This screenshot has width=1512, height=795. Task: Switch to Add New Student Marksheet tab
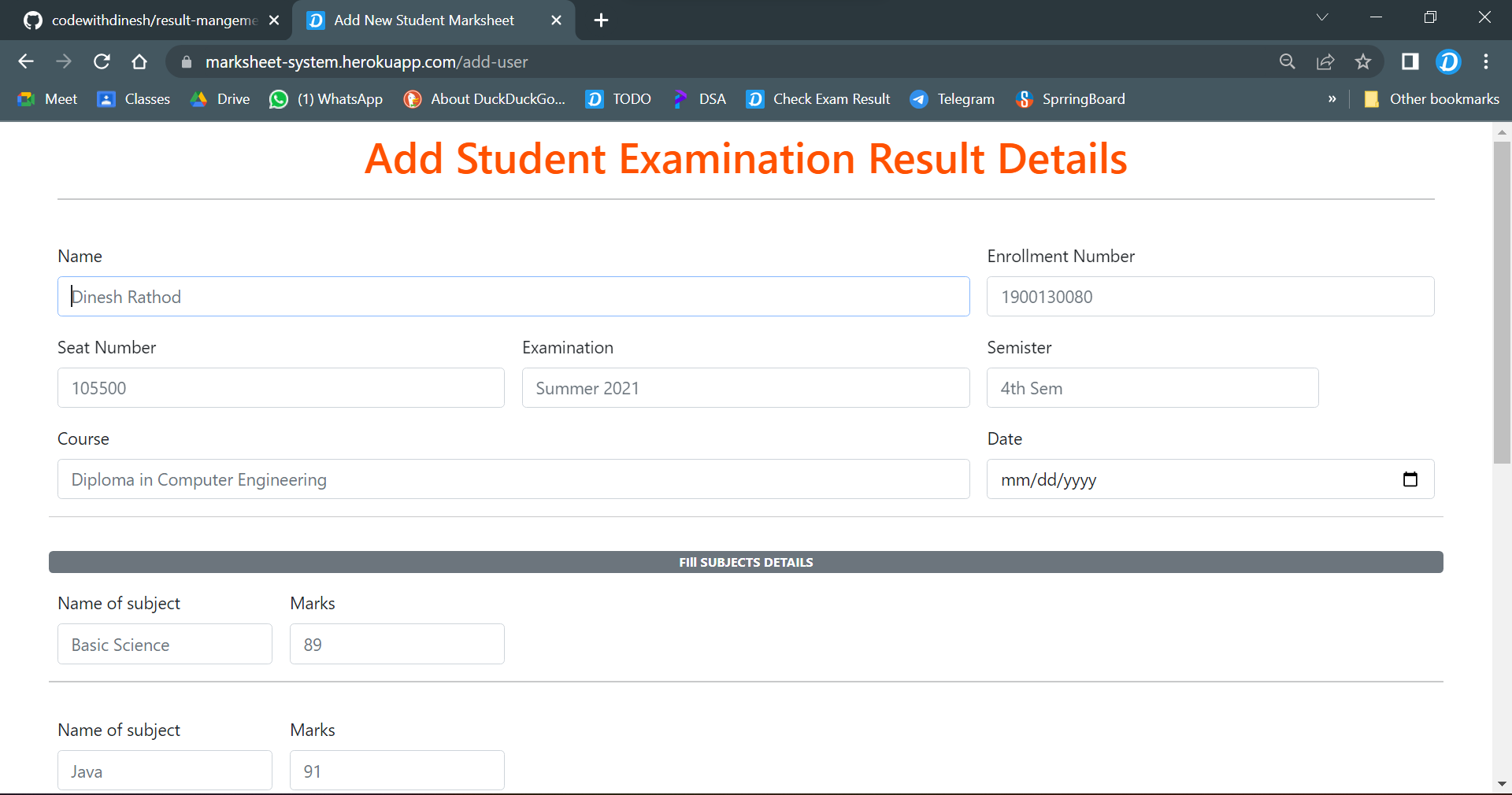click(x=435, y=20)
